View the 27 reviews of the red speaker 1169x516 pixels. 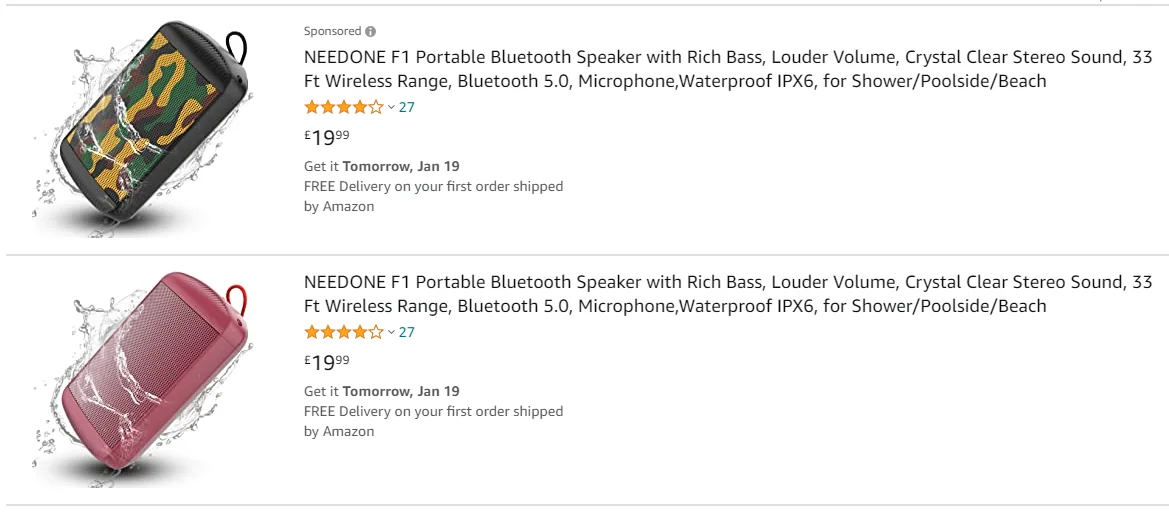407,332
